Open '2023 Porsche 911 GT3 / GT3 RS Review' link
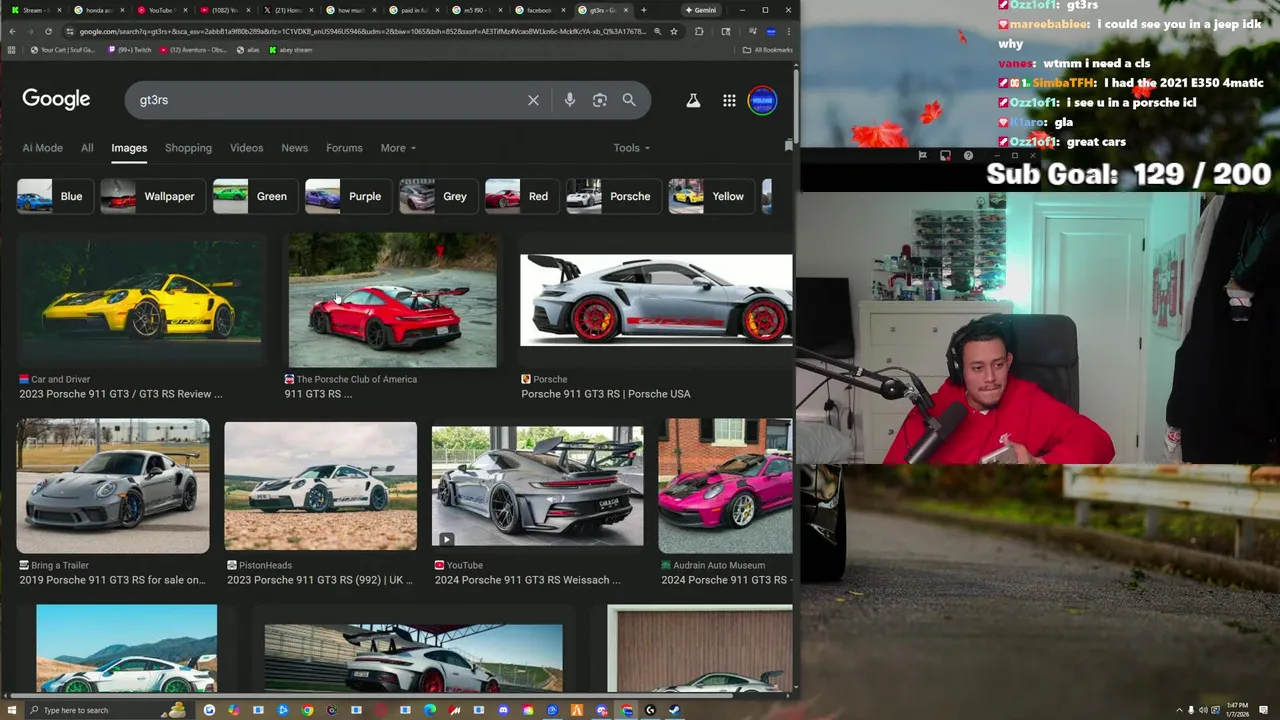Viewport: 1280px width, 720px height. [121, 394]
